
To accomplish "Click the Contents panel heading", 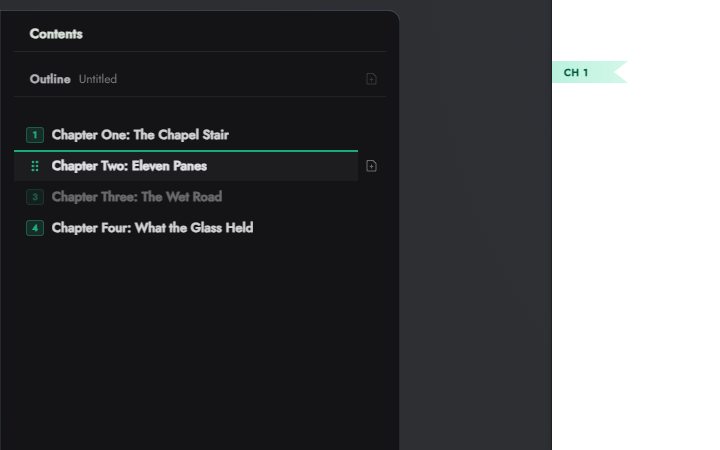I will click(56, 34).
